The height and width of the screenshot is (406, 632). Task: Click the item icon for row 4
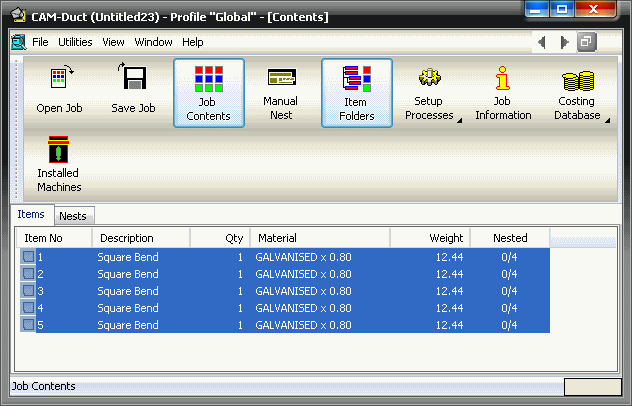(x=28, y=308)
